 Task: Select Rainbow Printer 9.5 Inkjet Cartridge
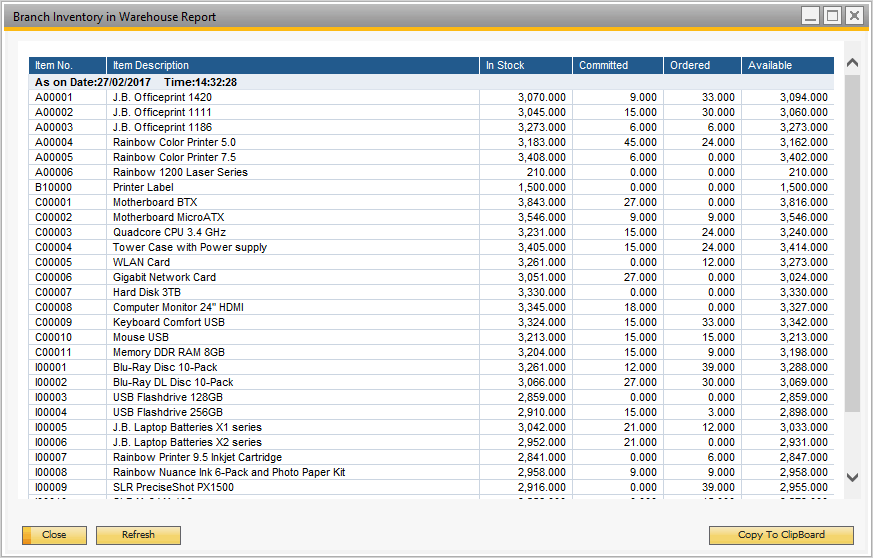[x=197, y=458]
